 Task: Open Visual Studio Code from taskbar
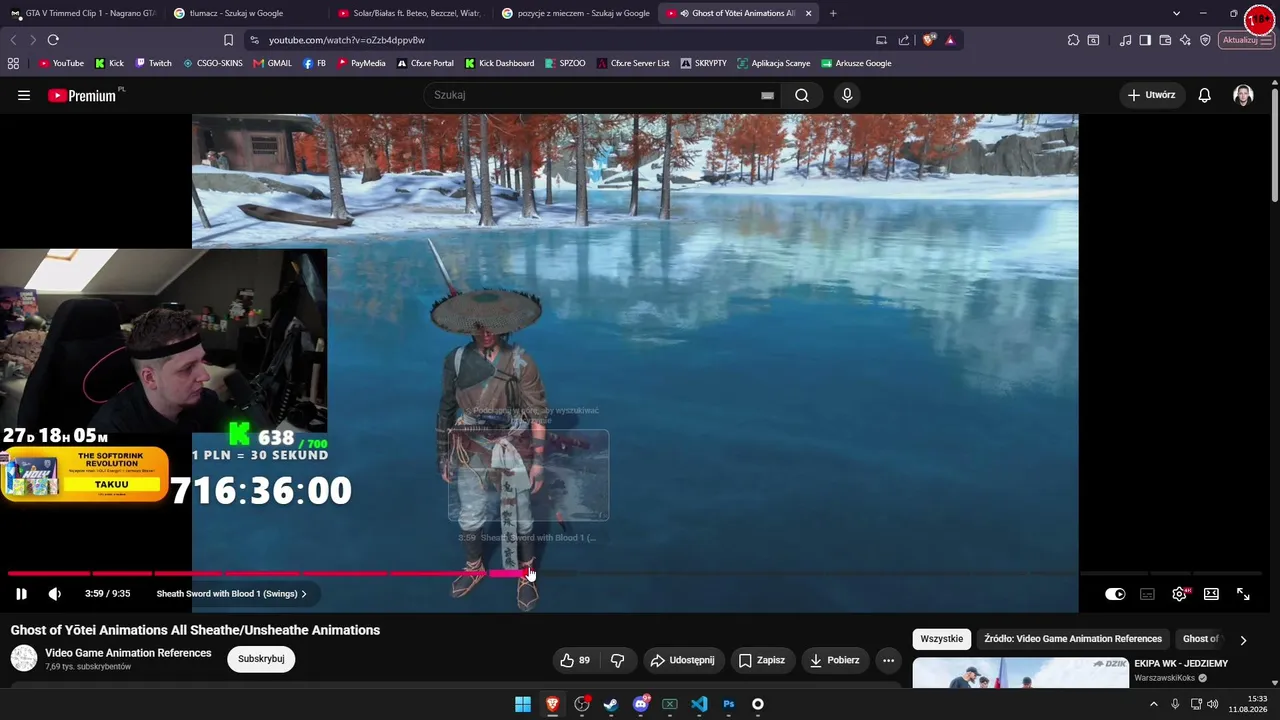pyautogui.click(x=699, y=704)
